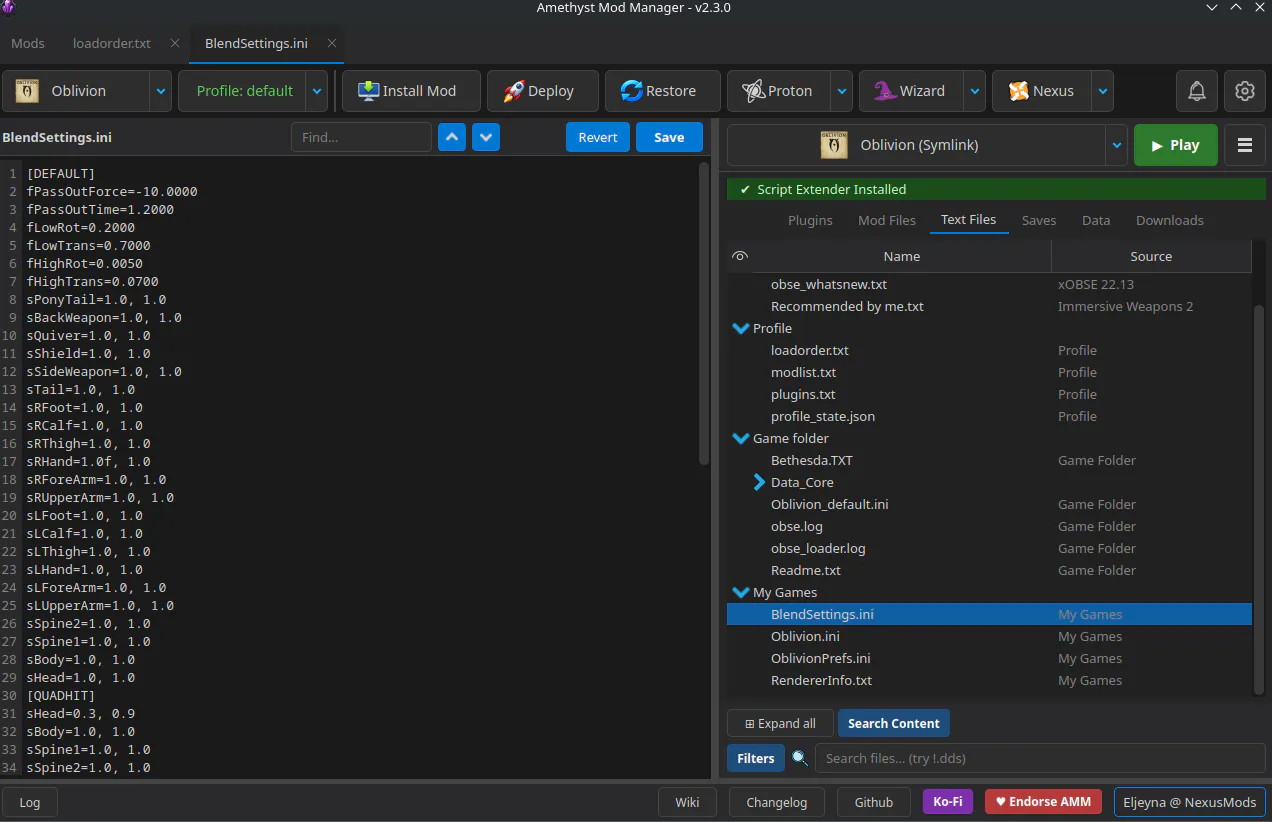Open the Ko-Fi link
The width and height of the screenshot is (1272, 822).
pyautogui.click(x=948, y=802)
